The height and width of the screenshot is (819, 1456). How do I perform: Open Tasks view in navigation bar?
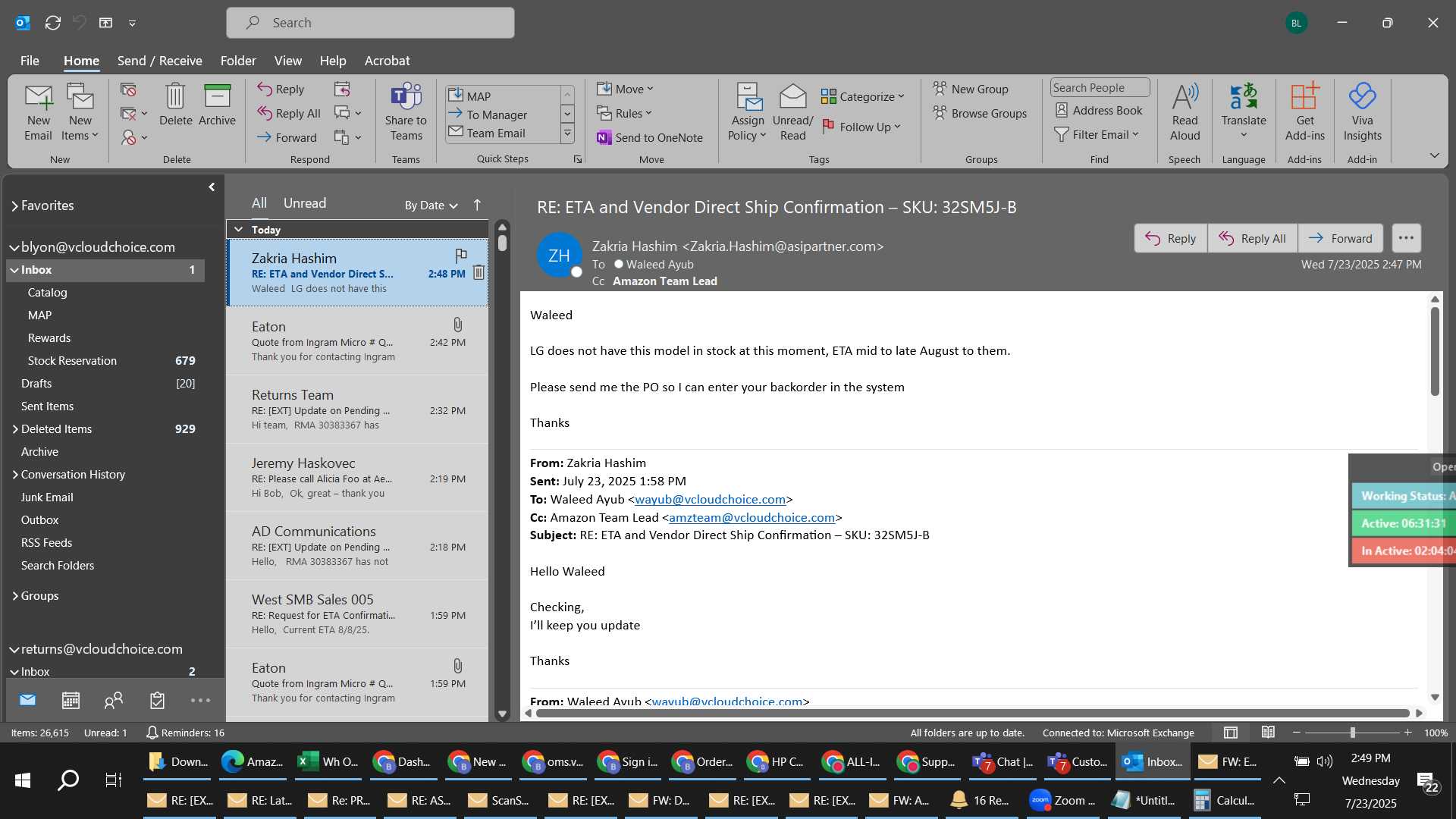point(157,700)
